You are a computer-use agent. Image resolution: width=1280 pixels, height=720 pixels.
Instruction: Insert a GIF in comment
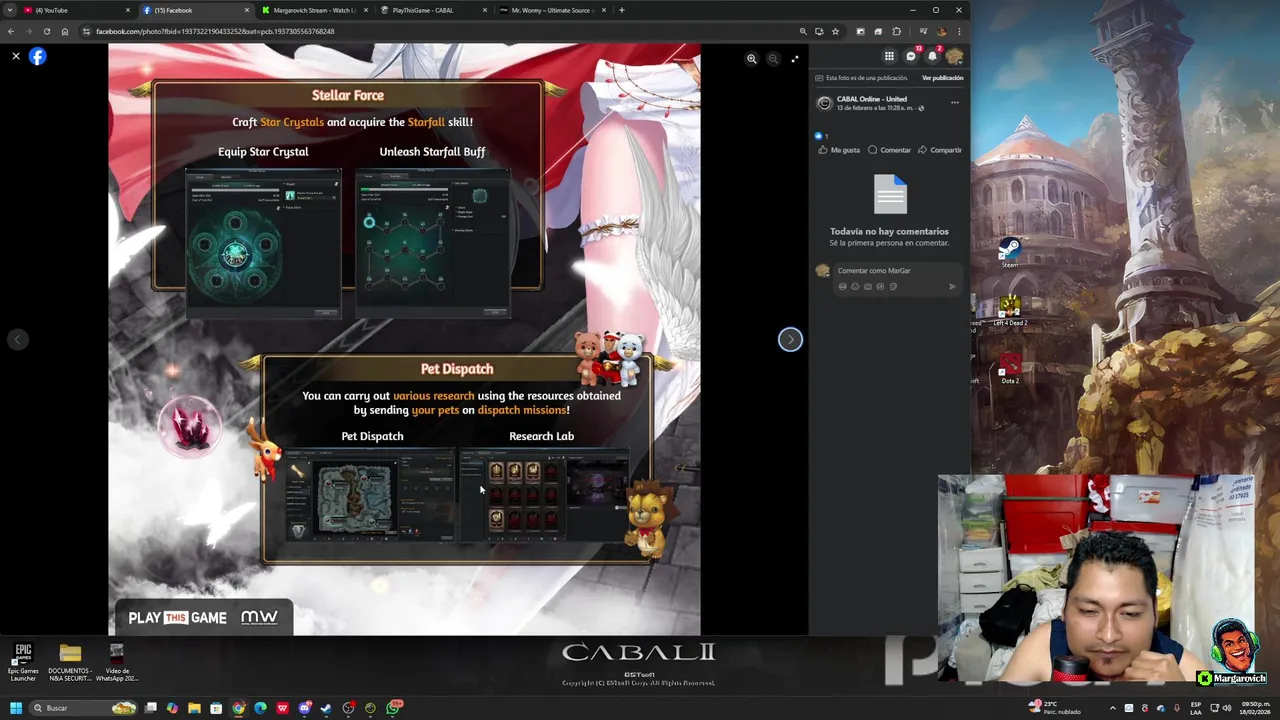point(881,287)
